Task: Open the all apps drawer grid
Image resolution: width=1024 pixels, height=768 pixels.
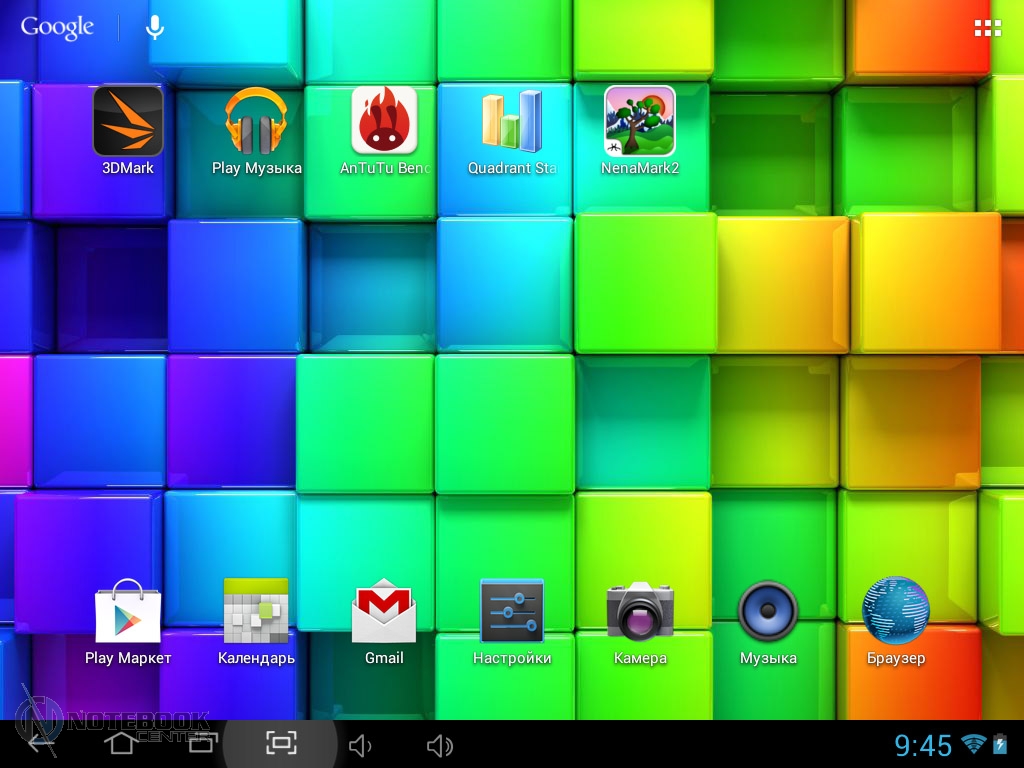Action: [x=987, y=28]
